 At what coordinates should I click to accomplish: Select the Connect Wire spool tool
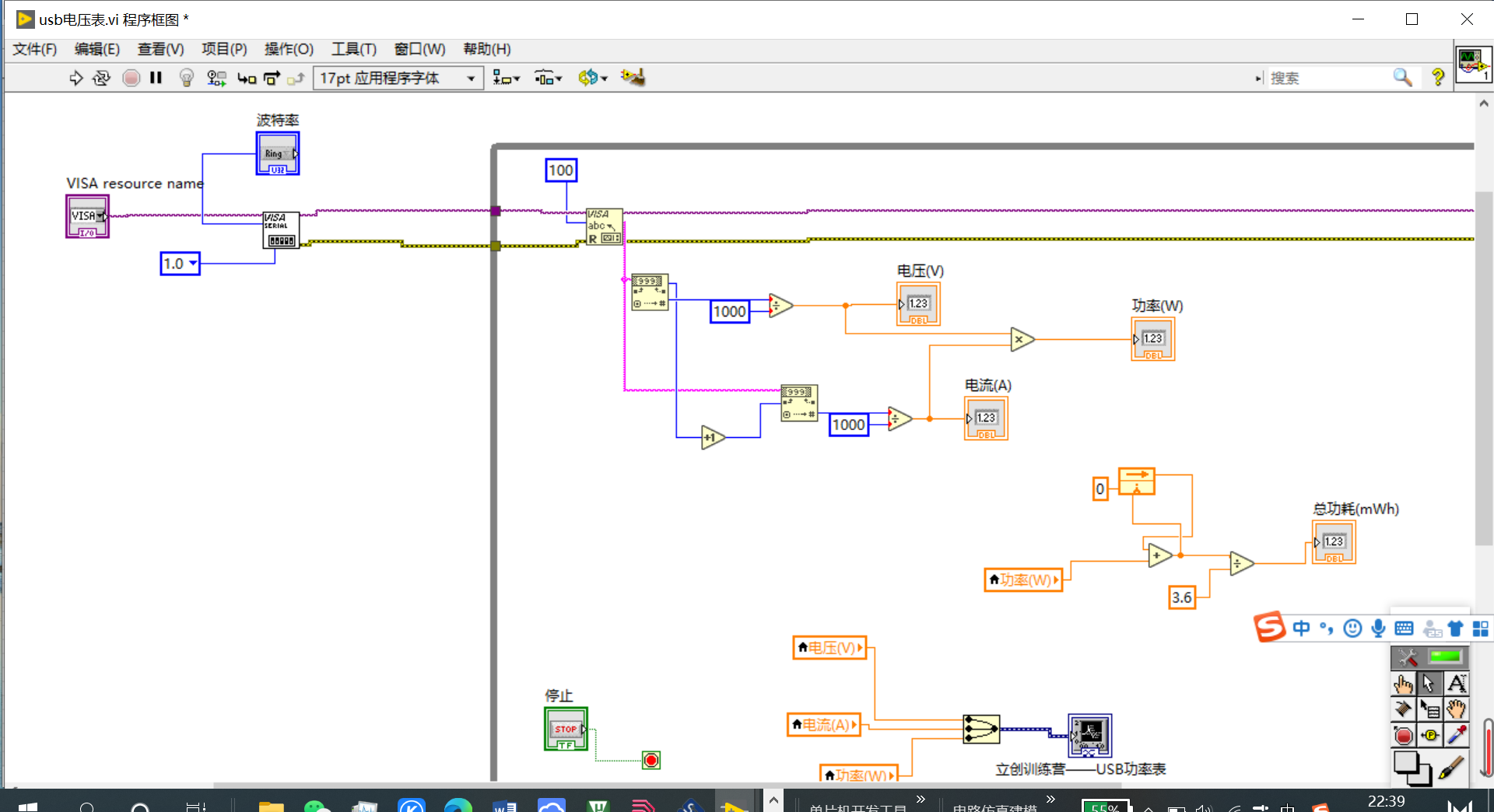1403,709
